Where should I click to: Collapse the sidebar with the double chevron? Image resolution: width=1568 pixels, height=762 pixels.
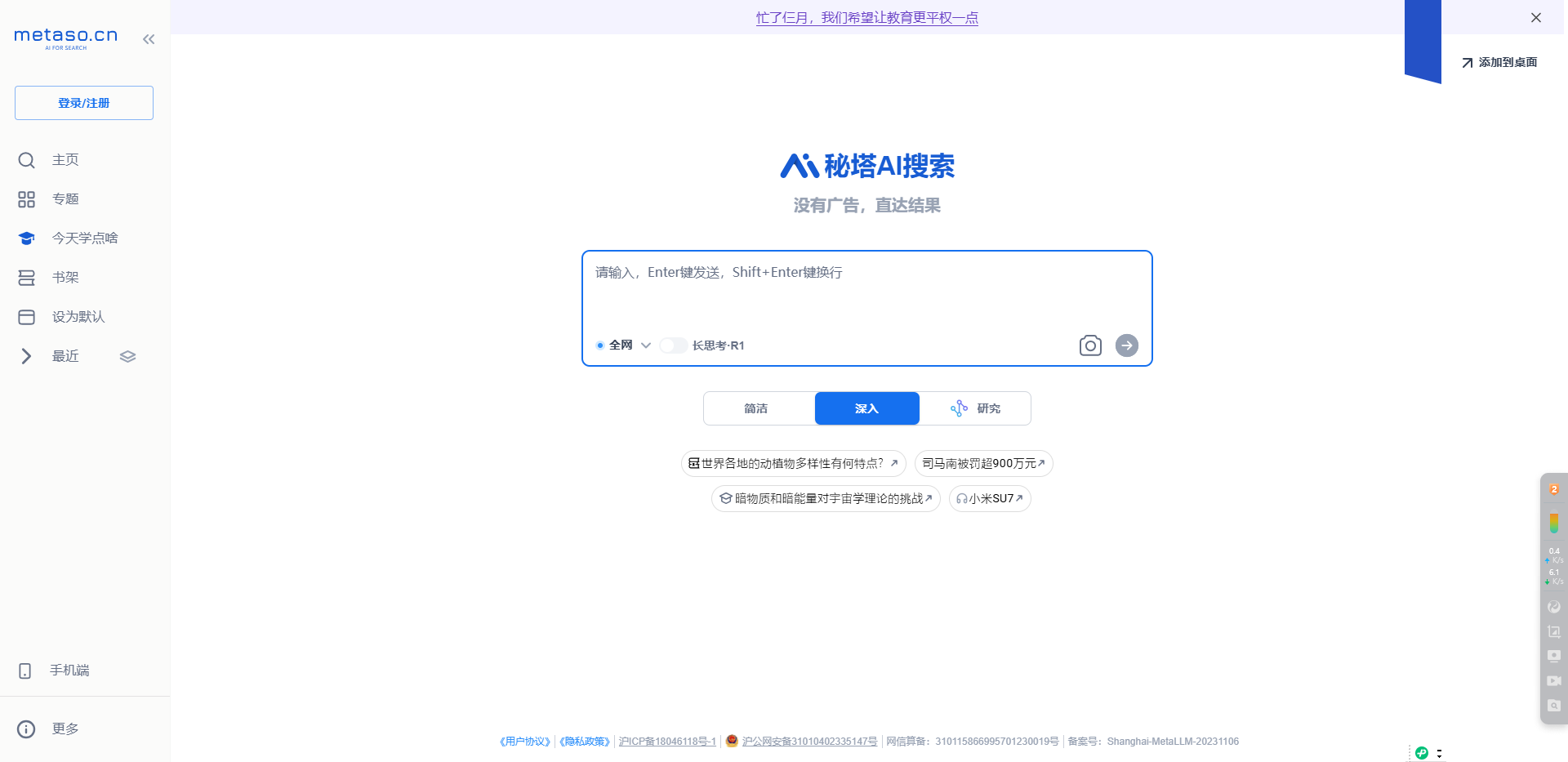pyautogui.click(x=149, y=39)
